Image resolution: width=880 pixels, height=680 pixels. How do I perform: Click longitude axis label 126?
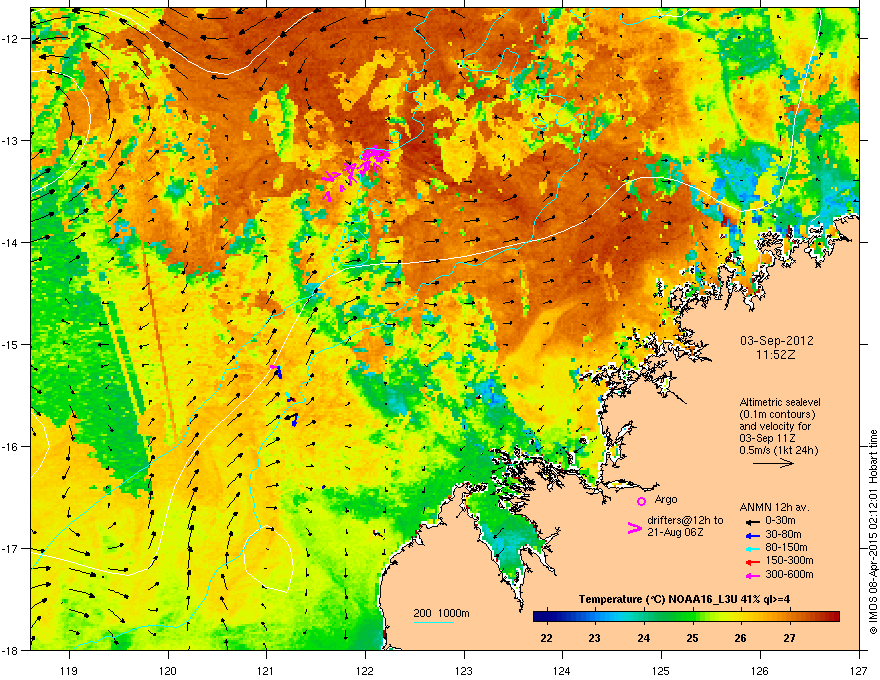(x=760, y=670)
